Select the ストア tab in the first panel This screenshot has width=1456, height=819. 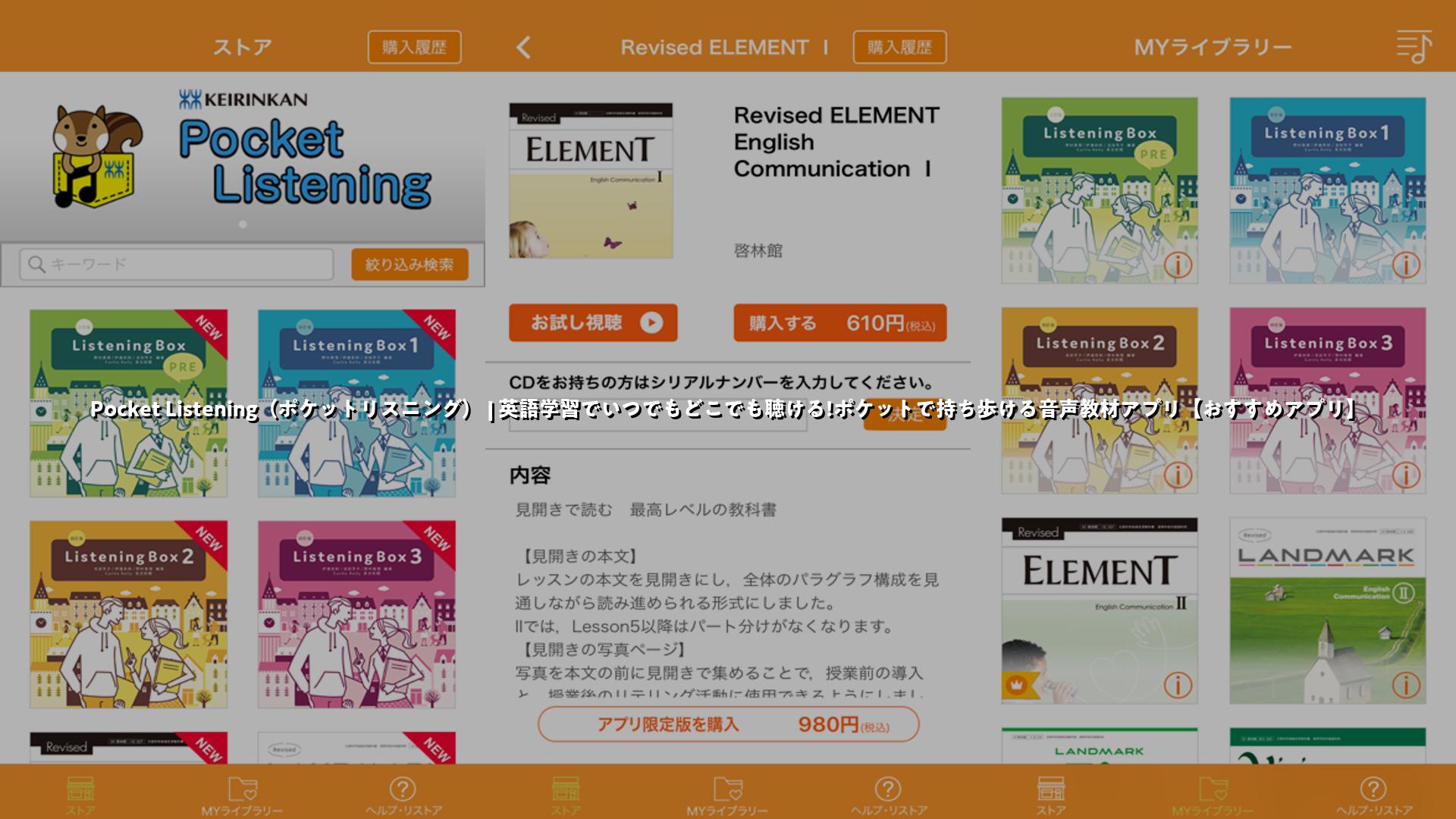[x=80, y=795]
